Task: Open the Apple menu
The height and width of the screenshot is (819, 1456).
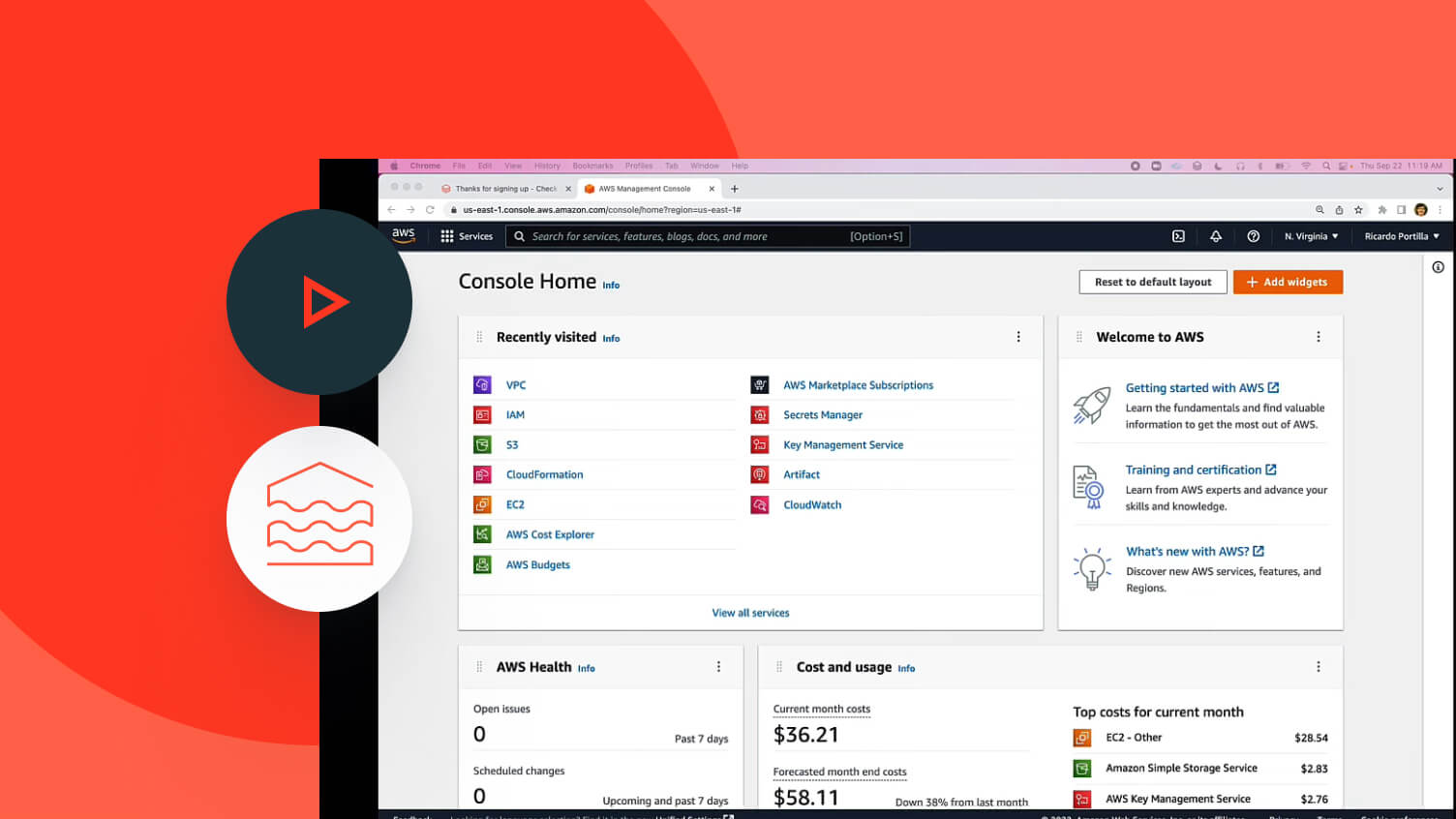Action: point(394,167)
